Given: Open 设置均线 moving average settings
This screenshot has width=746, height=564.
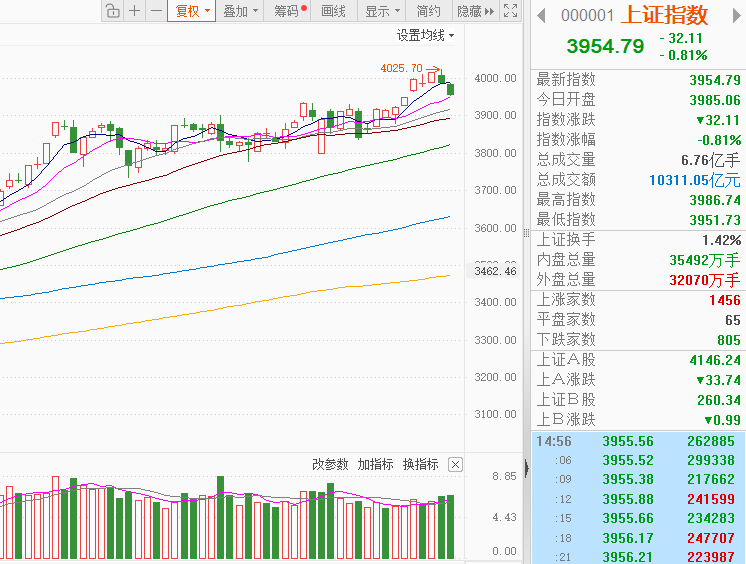Looking at the screenshot, I should 425,35.
